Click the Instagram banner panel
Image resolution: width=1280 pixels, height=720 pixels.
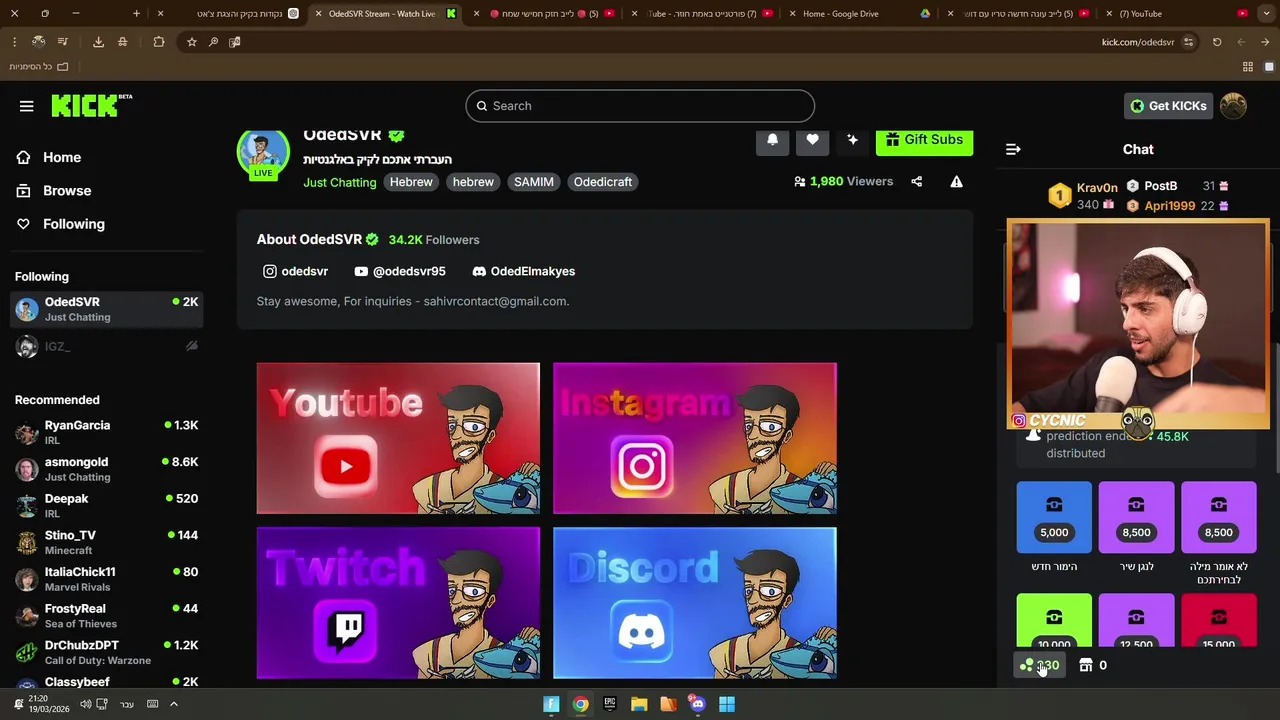click(695, 438)
